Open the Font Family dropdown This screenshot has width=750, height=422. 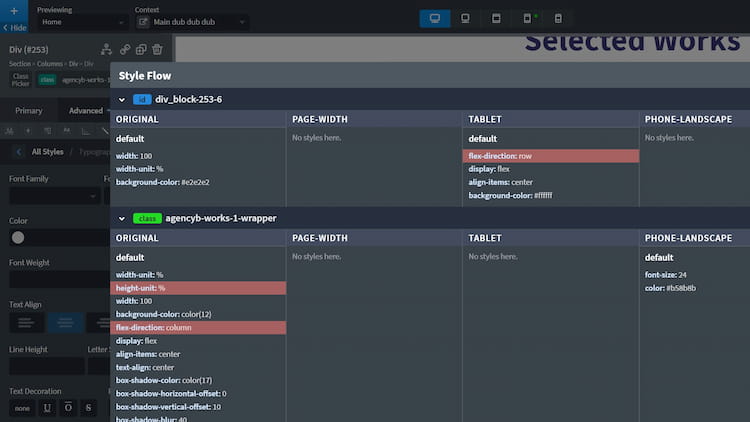(54, 196)
